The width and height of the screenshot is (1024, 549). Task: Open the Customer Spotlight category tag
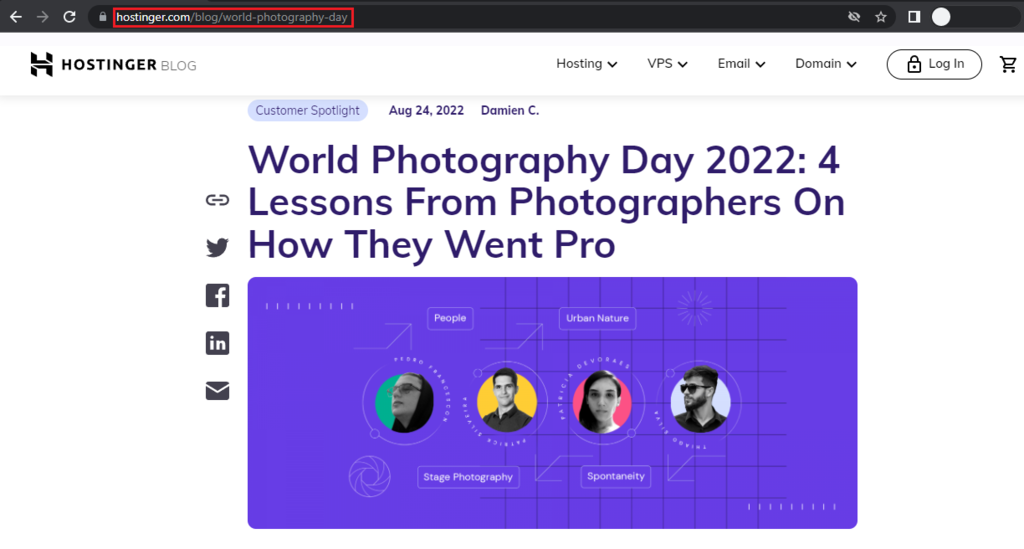coord(308,110)
